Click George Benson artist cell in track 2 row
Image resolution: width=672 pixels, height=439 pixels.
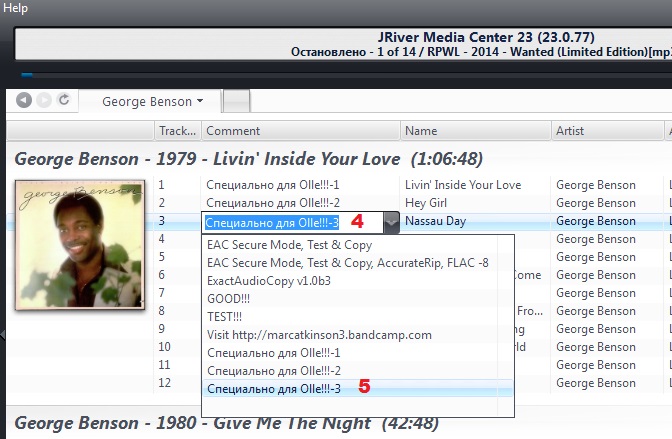596,203
